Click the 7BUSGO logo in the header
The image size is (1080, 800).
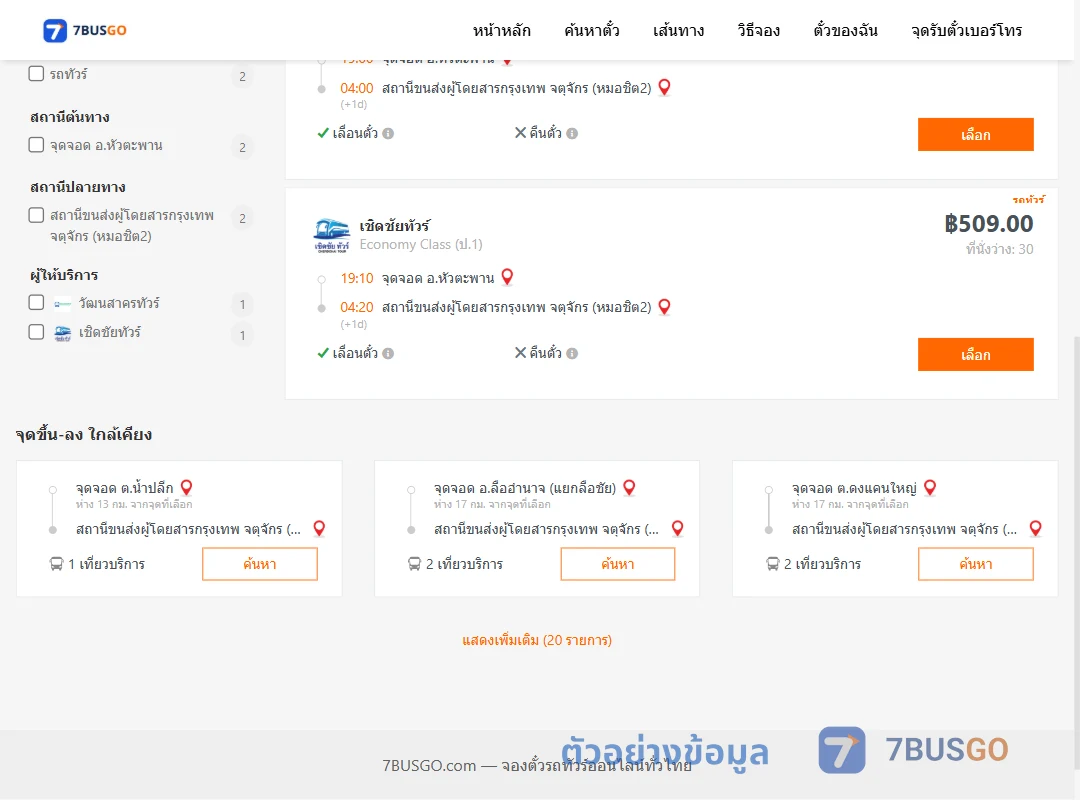pos(85,30)
